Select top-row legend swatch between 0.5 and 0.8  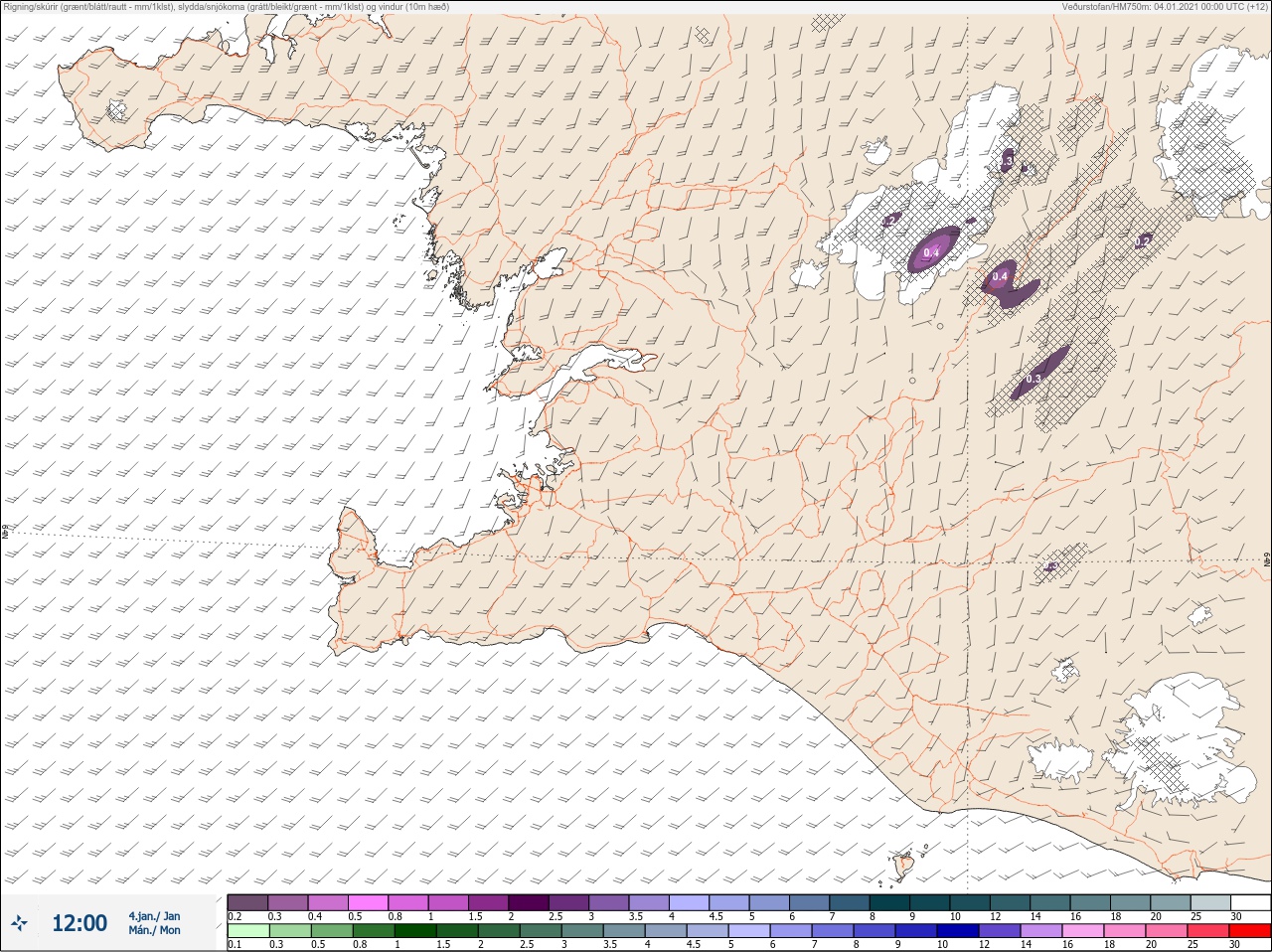(x=368, y=902)
